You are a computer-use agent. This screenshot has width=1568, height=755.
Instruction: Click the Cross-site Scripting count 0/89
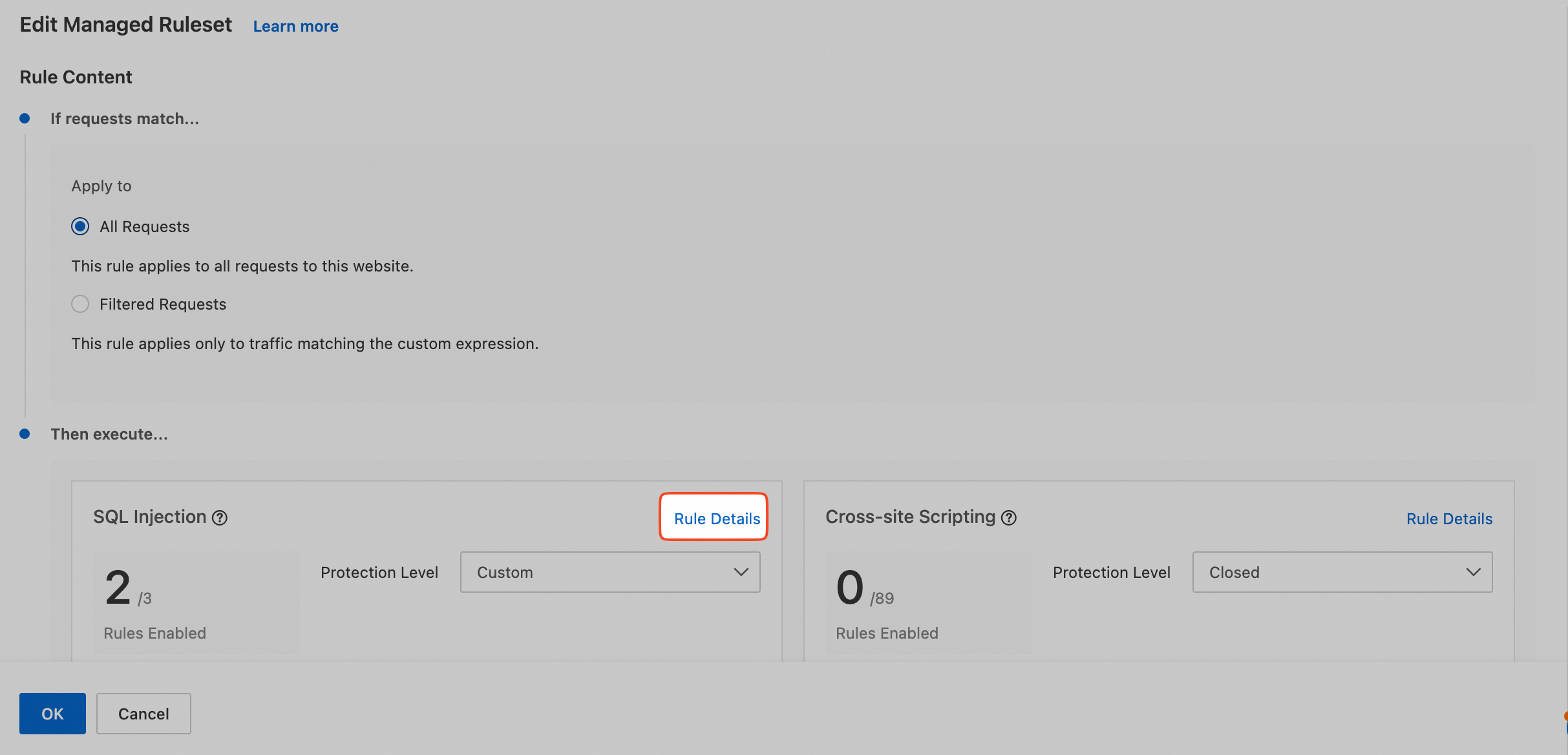point(865,588)
